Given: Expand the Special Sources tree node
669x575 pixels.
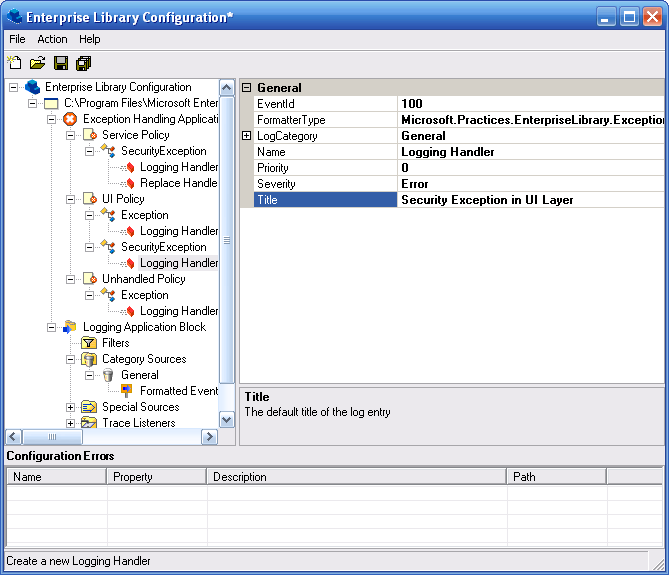Looking at the screenshot, I should 71,407.
